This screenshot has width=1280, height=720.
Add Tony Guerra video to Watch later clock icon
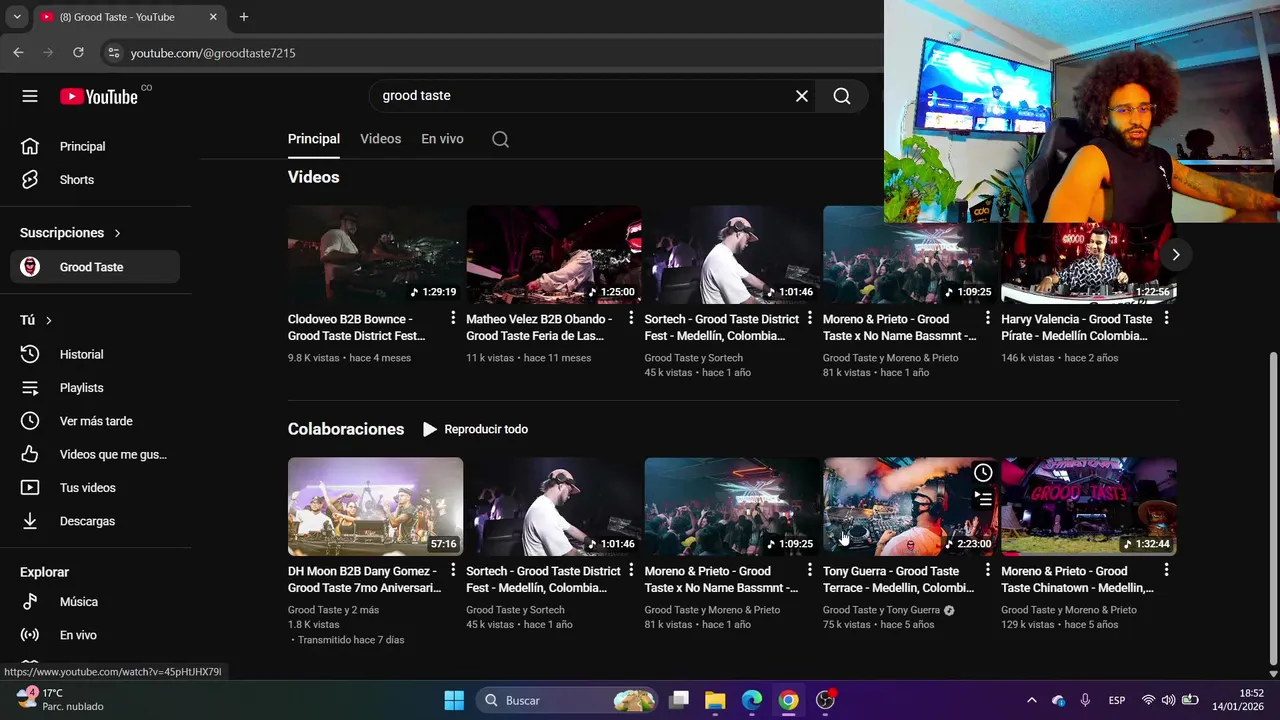(983, 473)
